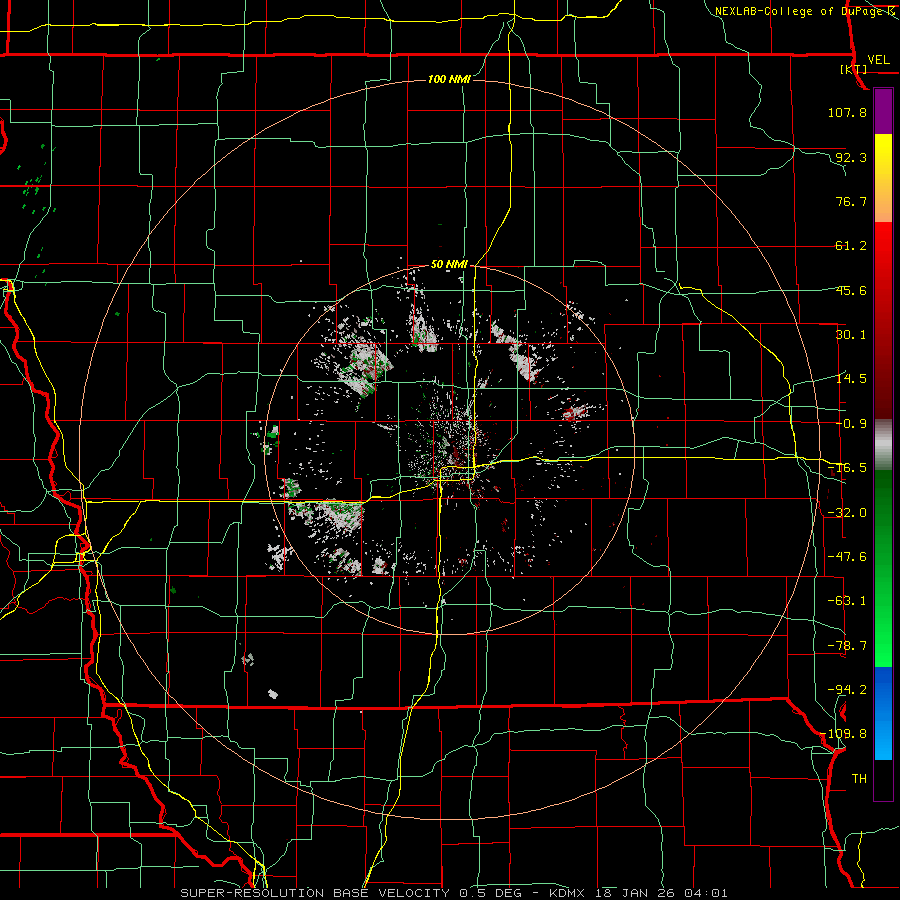Screen dimensions: 900x900
Task: Click the -78.7 velocity scale value
Action: click(x=847, y=646)
